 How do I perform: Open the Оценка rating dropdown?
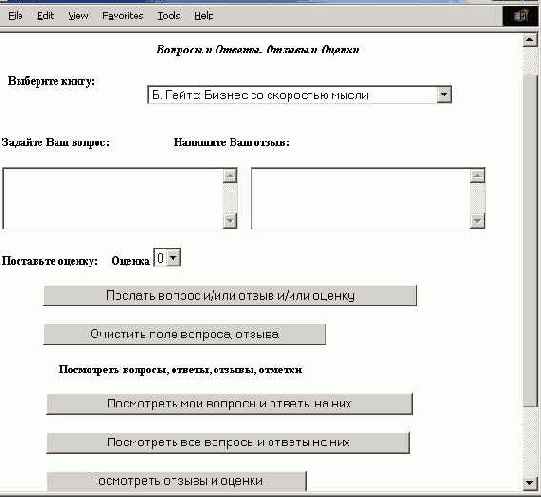[x=167, y=258]
